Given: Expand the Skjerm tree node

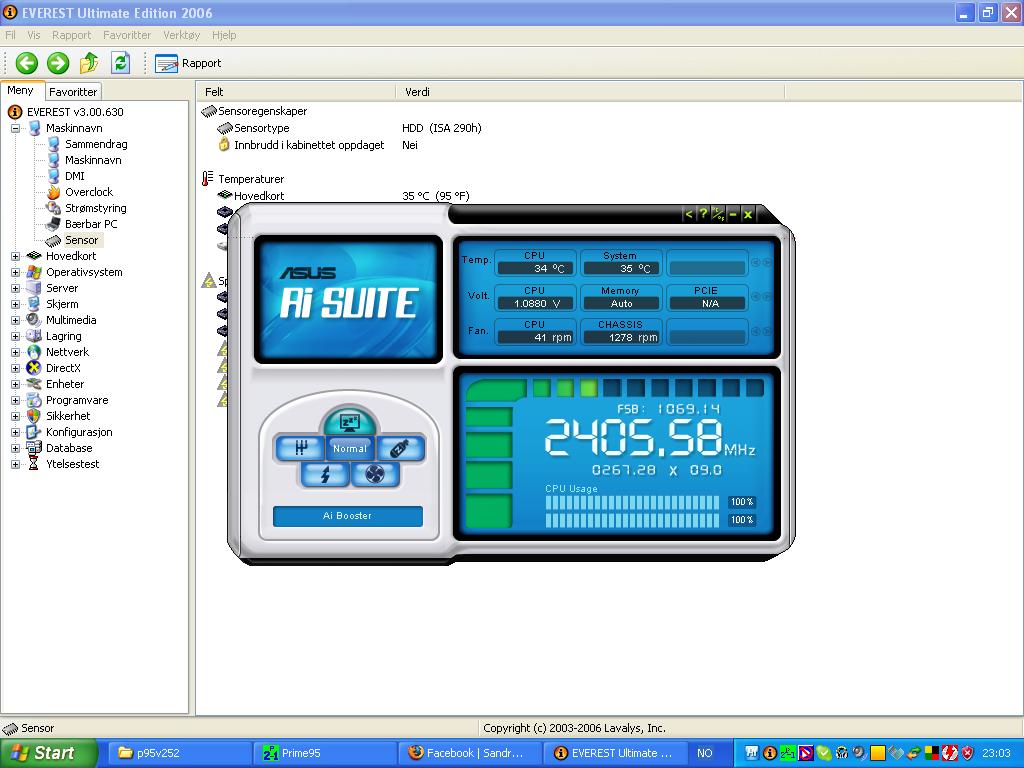Looking at the screenshot, I should [x=15, y=304].
